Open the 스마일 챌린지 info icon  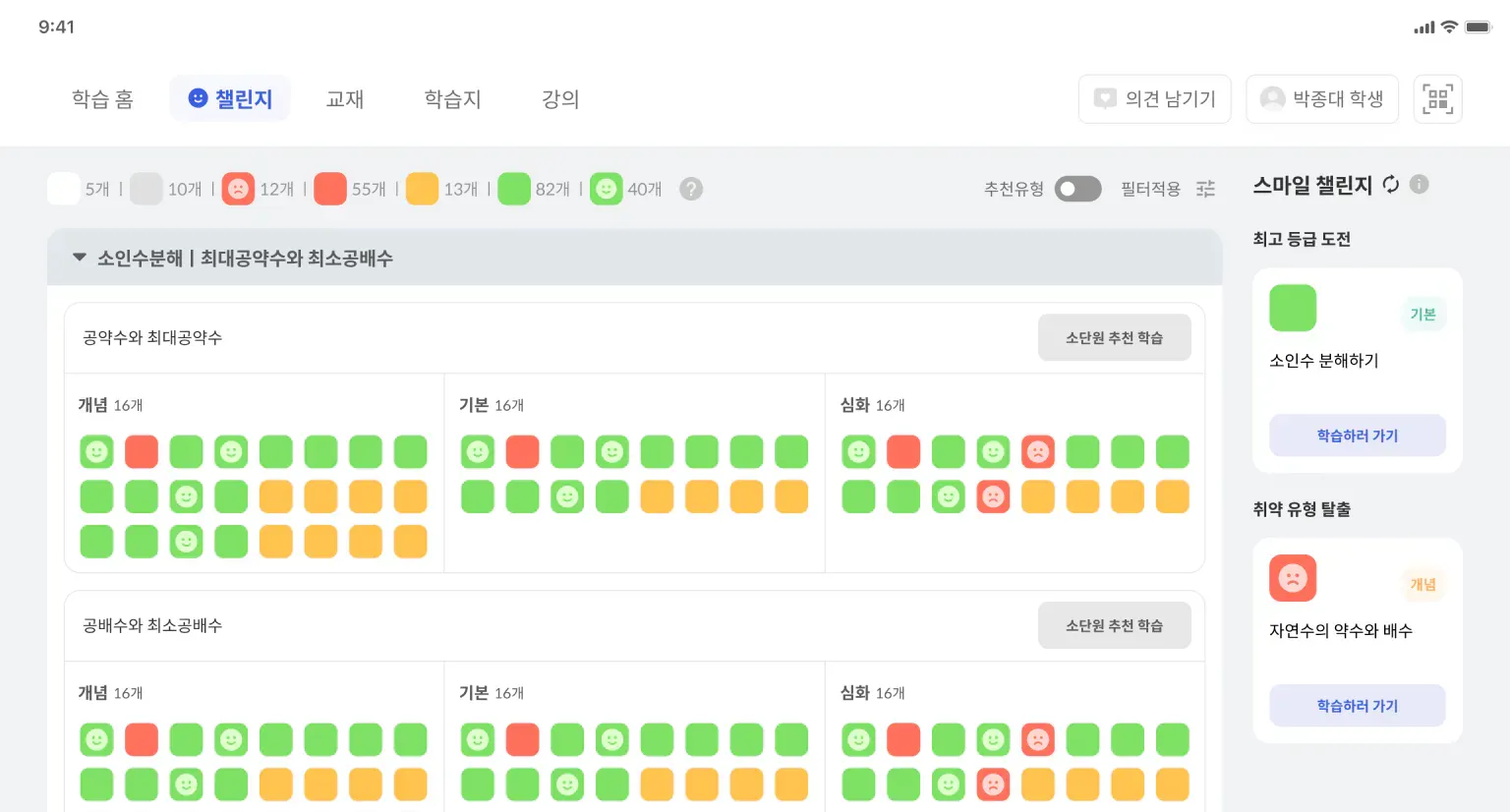[1420, 184]
